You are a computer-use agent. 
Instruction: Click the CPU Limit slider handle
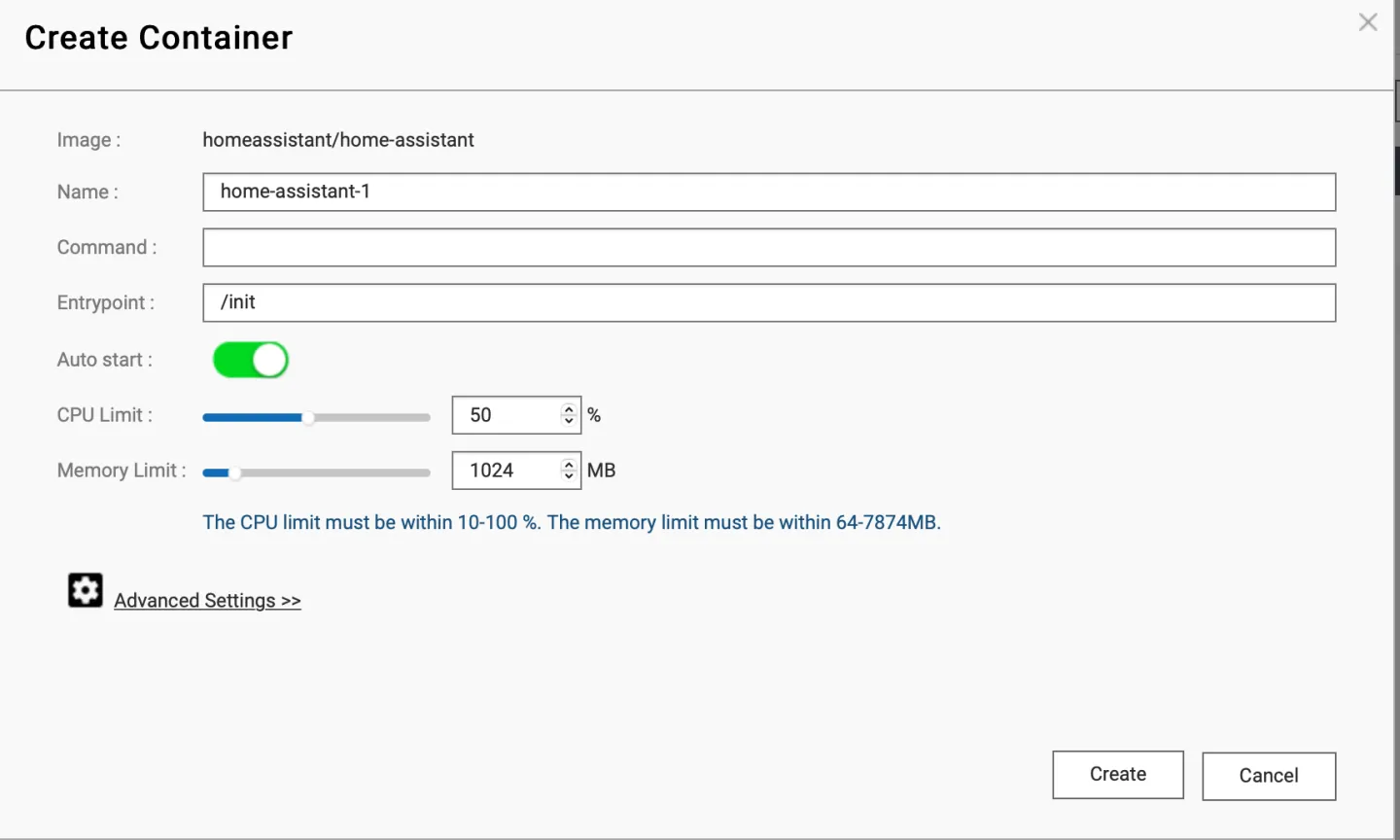(308, 418)
